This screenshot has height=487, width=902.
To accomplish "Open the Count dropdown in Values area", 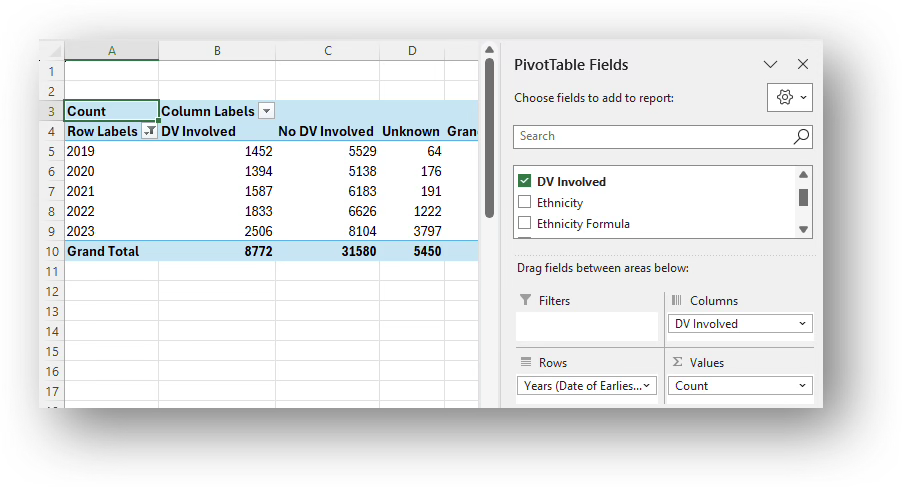I will point(802,386).
